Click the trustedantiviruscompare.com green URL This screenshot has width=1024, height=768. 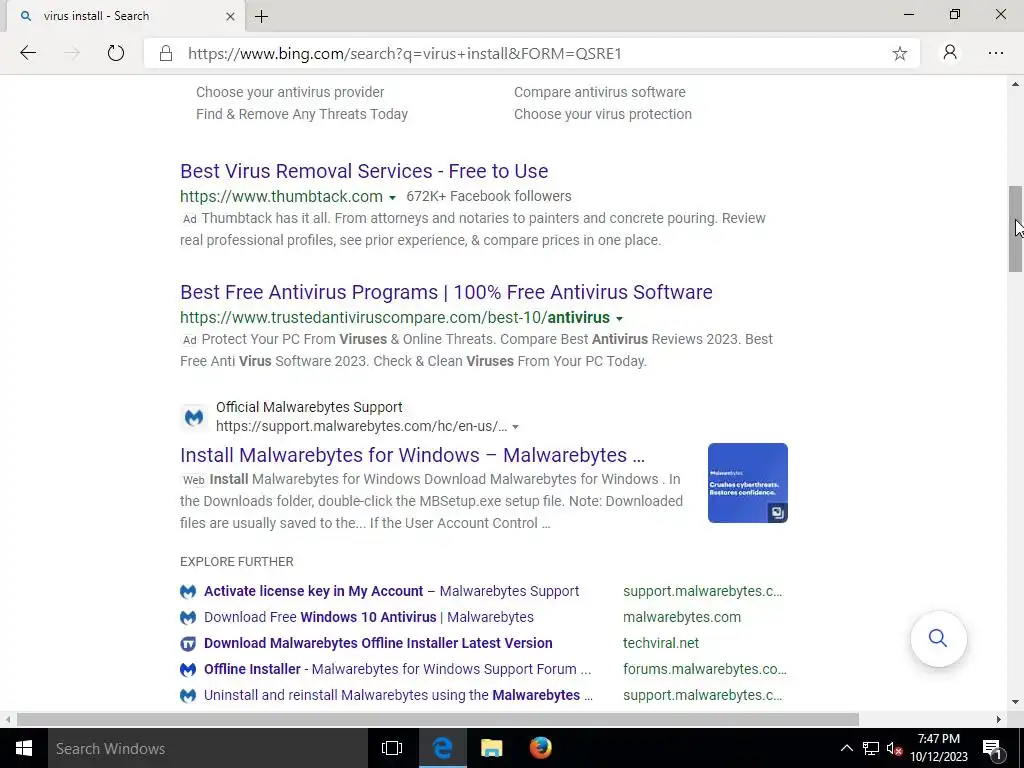coord(395,318)
